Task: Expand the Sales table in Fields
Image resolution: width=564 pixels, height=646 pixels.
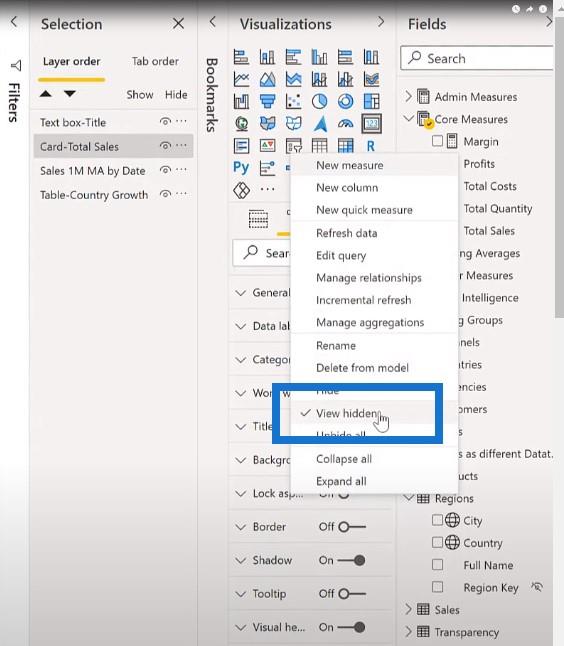Action: [x=408, y=609]
